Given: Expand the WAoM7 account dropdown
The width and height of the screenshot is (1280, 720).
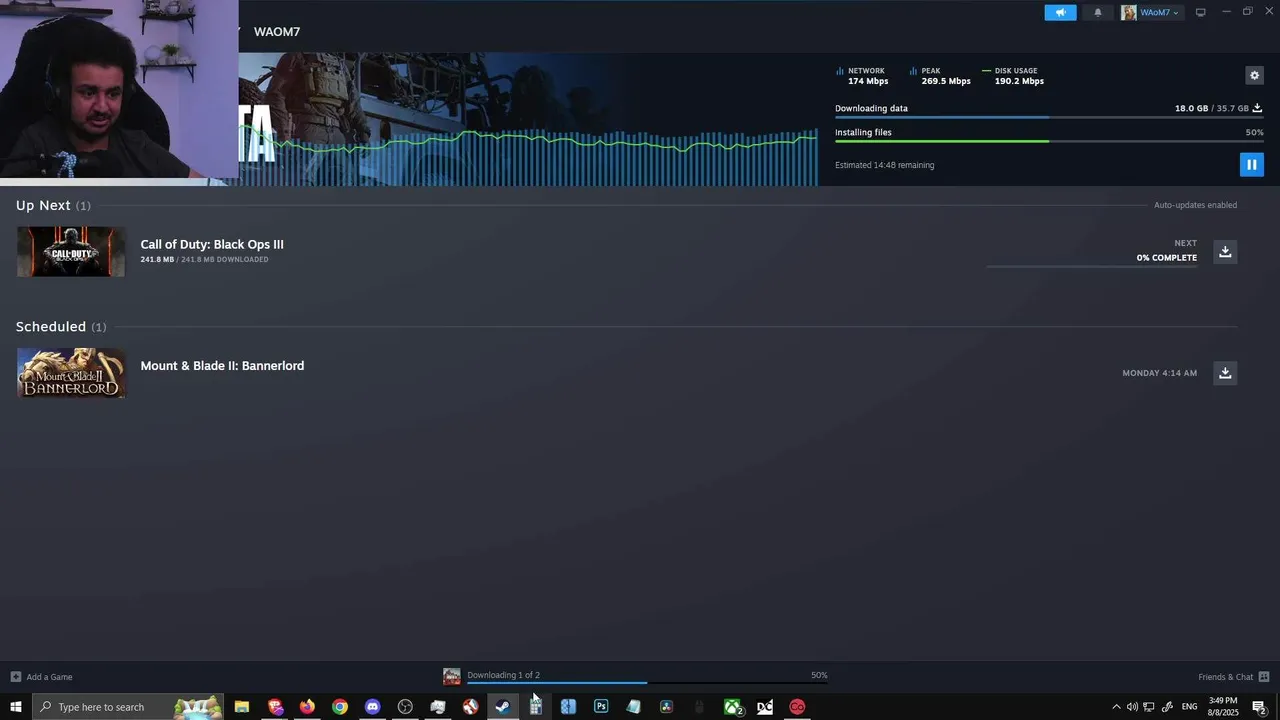Looking at the screenshot, I should (x=1152, y=12).
